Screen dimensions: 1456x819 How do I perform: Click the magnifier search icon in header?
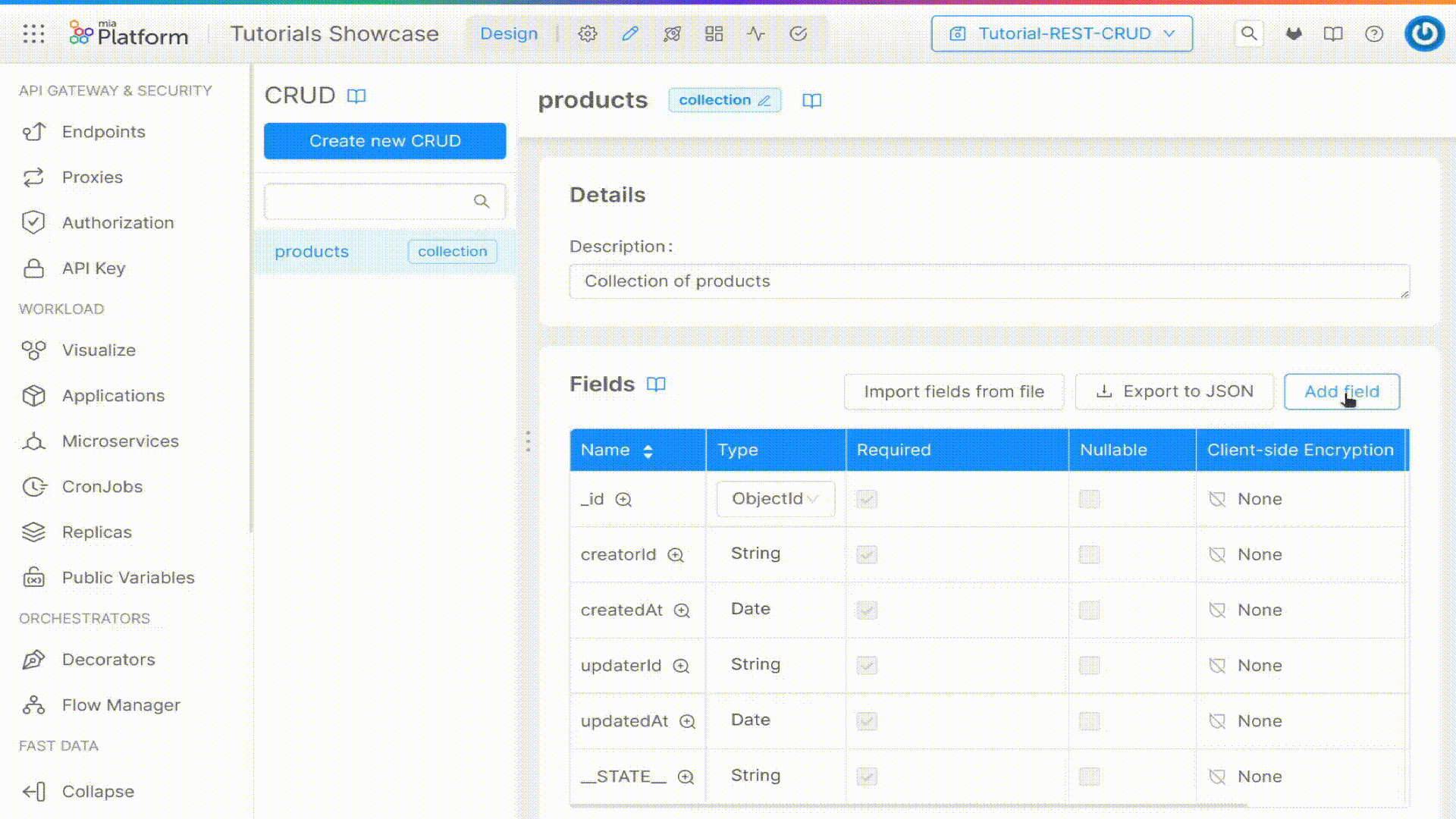coord(1248,33)
